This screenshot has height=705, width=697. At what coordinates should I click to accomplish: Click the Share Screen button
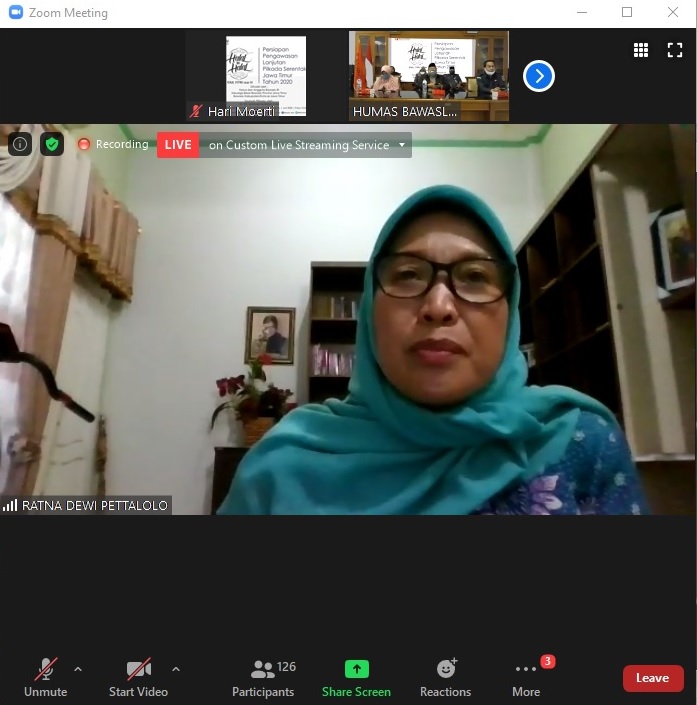coord(356,677)
